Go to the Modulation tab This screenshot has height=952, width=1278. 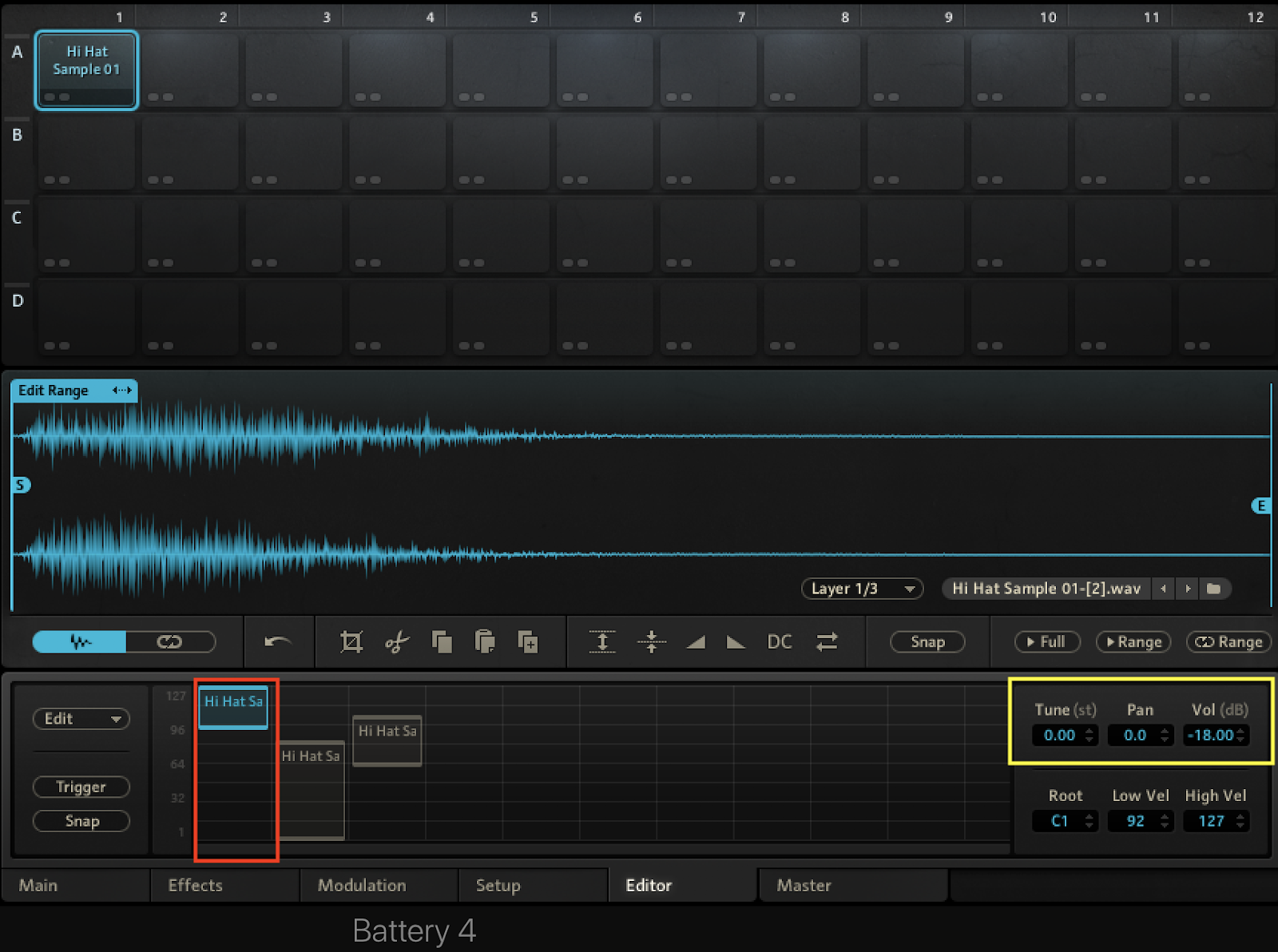pos(379,885)
